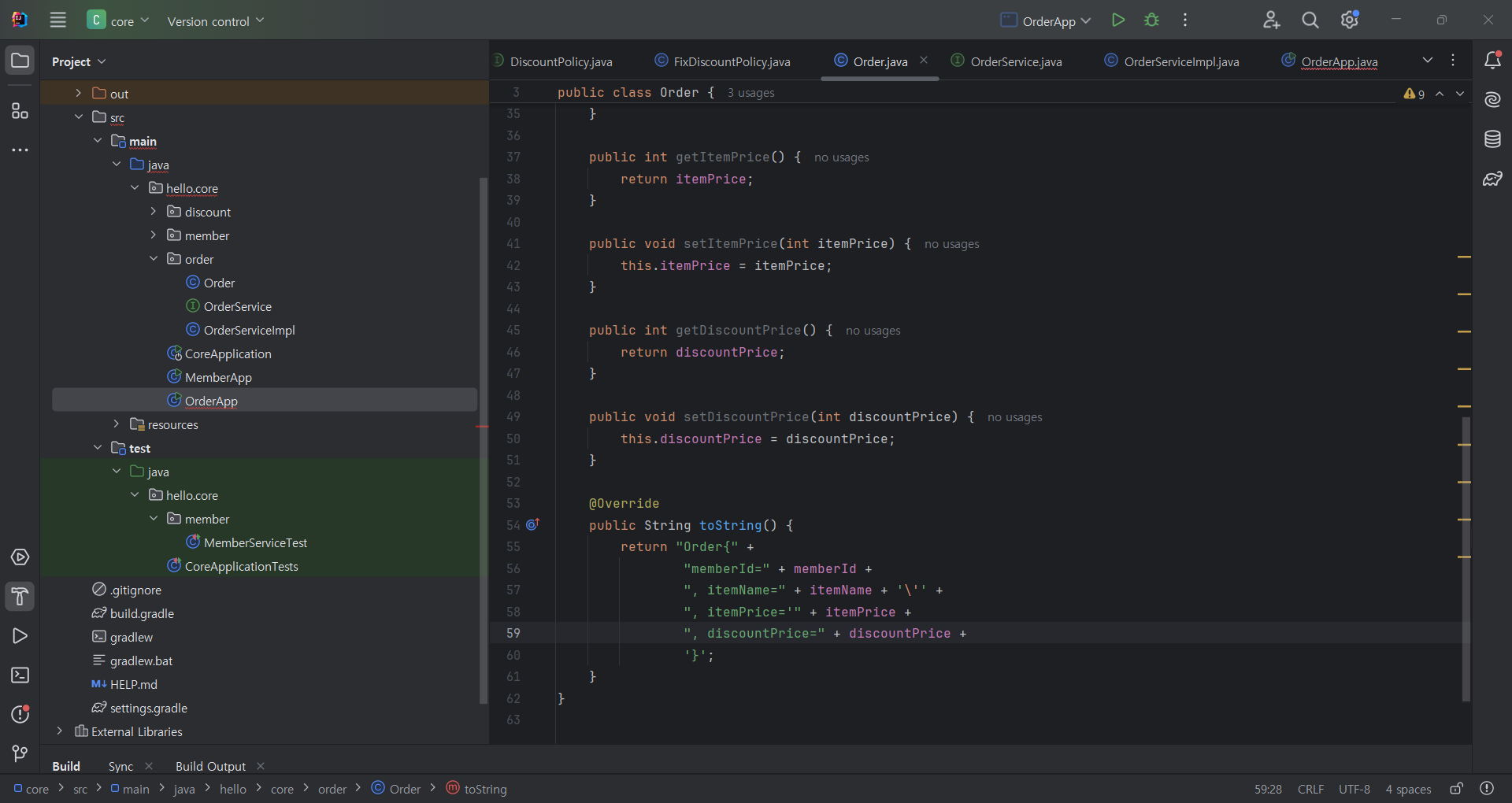This screenshot has height=803, width=1512.
Task: Switch to OrderServiceImpl.java tab
Action: click(x=1172, y=61)
